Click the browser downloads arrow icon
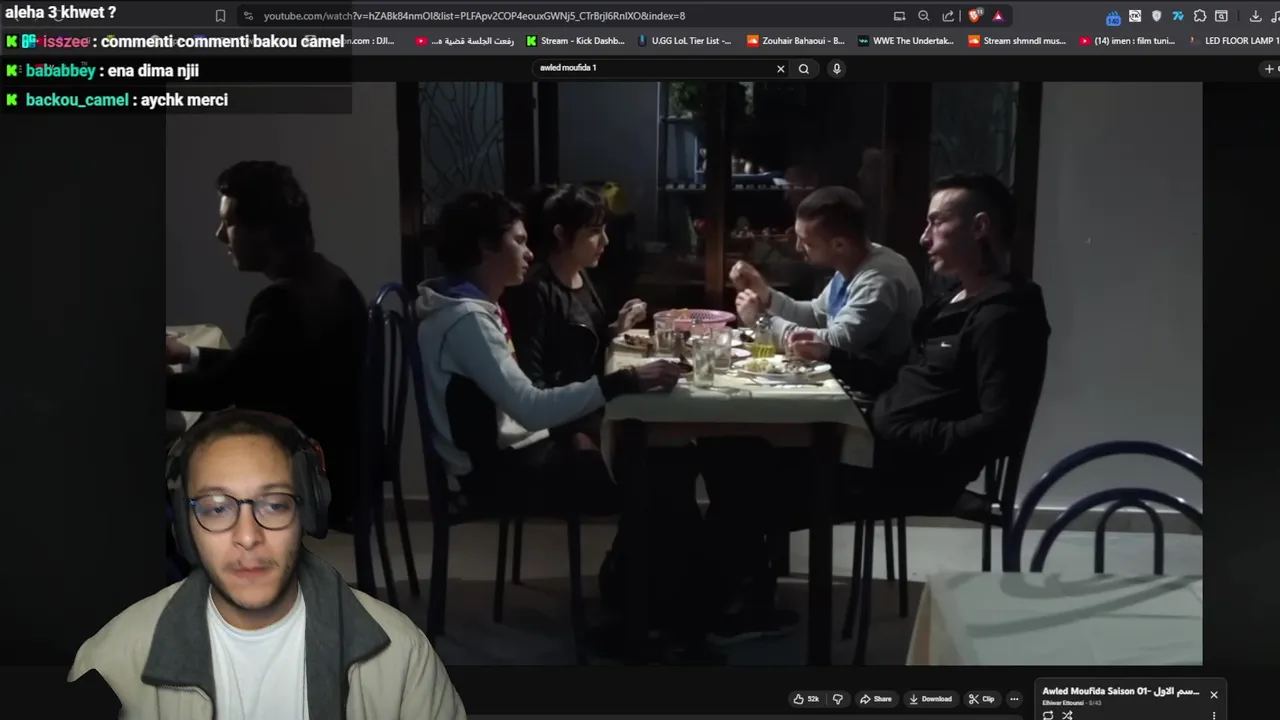Screen dimensions: 1280x720 [1256, 16]
